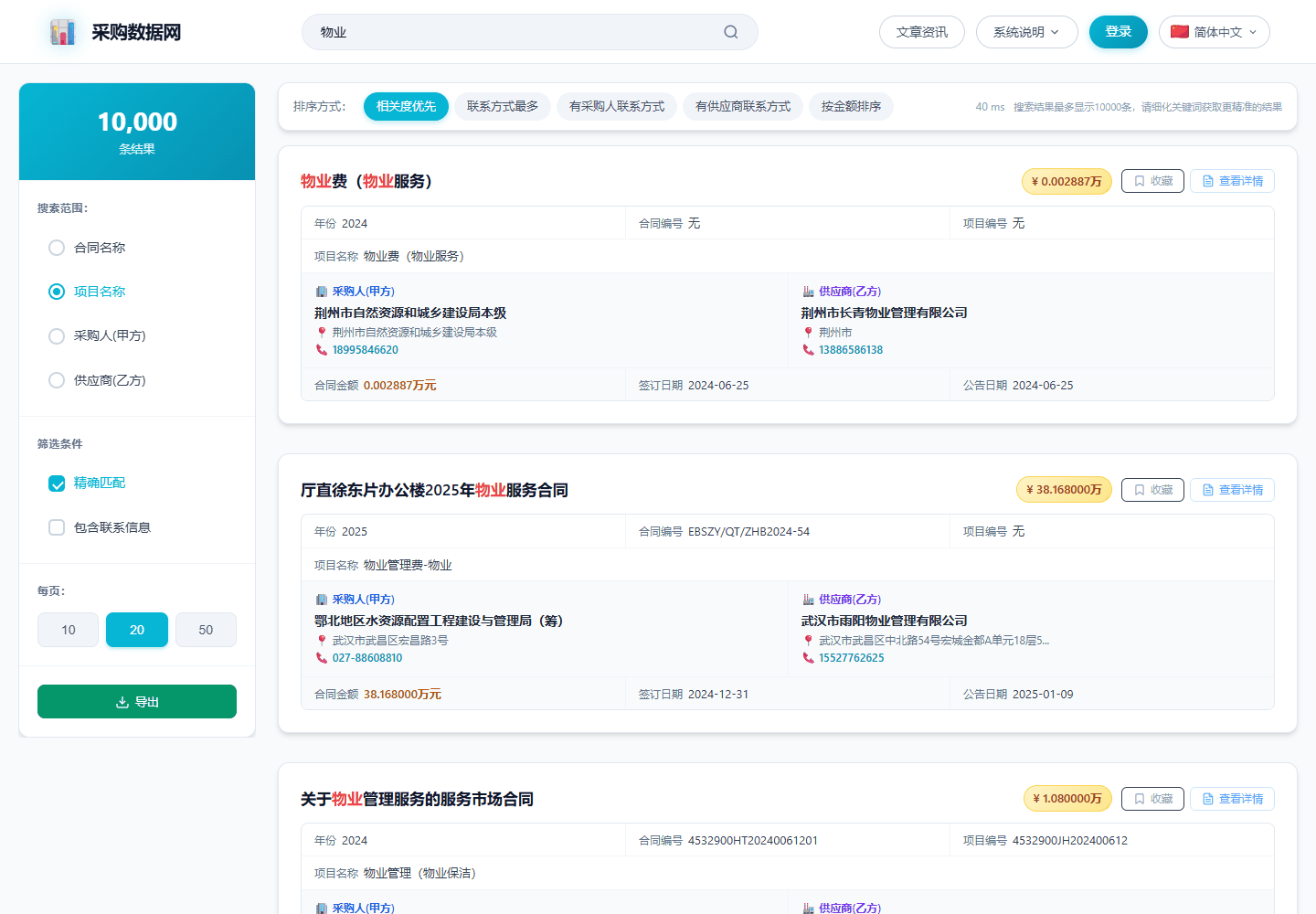Click location pin beside 武汉市武昌区宏昌路3号
Viewport: 1316px width, 914px height.
tap(322, 641)
